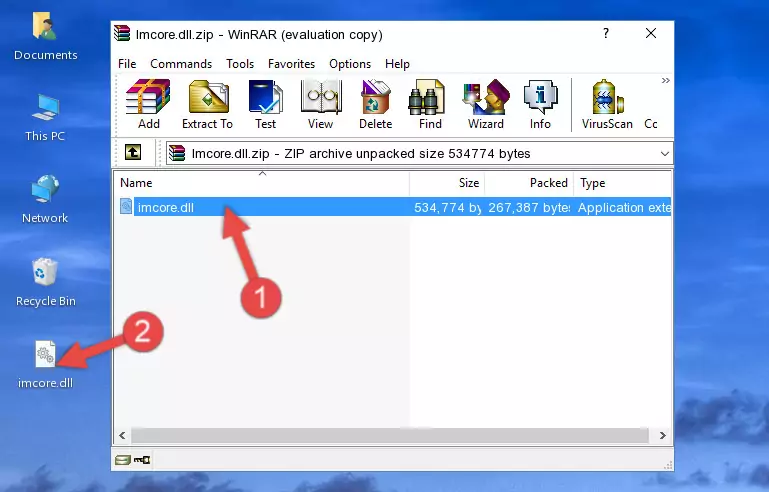This screenshot has width=769, height=492.
Task: Close the WinRAR window
Action: coord(651,33)
